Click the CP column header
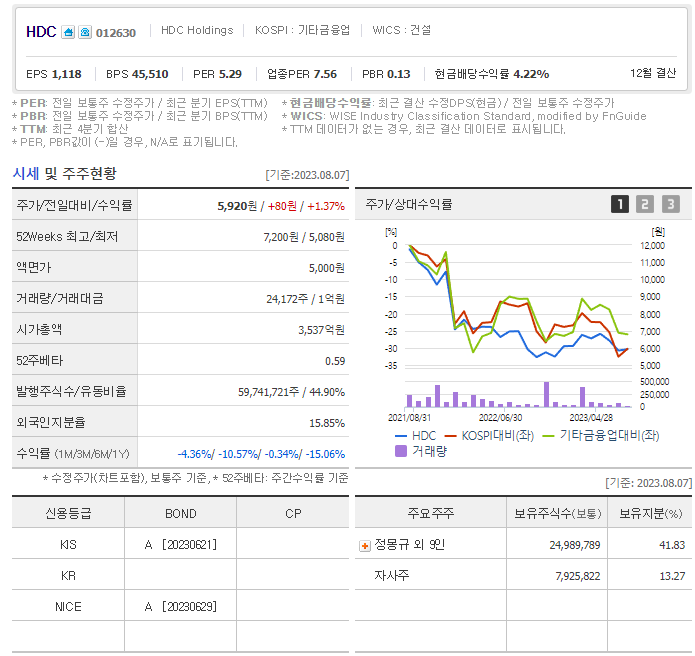The height and width of the screenshot is (656, 695). [293, 513]
